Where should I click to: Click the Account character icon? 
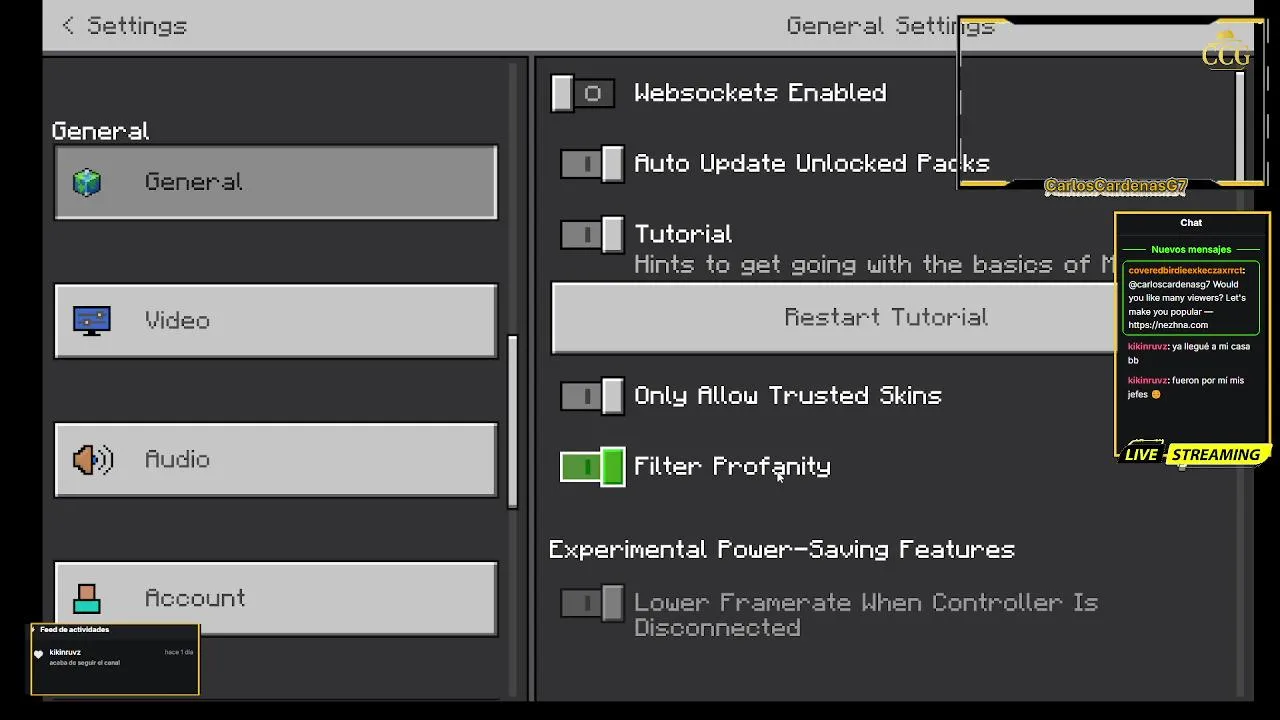click(87, 598)
